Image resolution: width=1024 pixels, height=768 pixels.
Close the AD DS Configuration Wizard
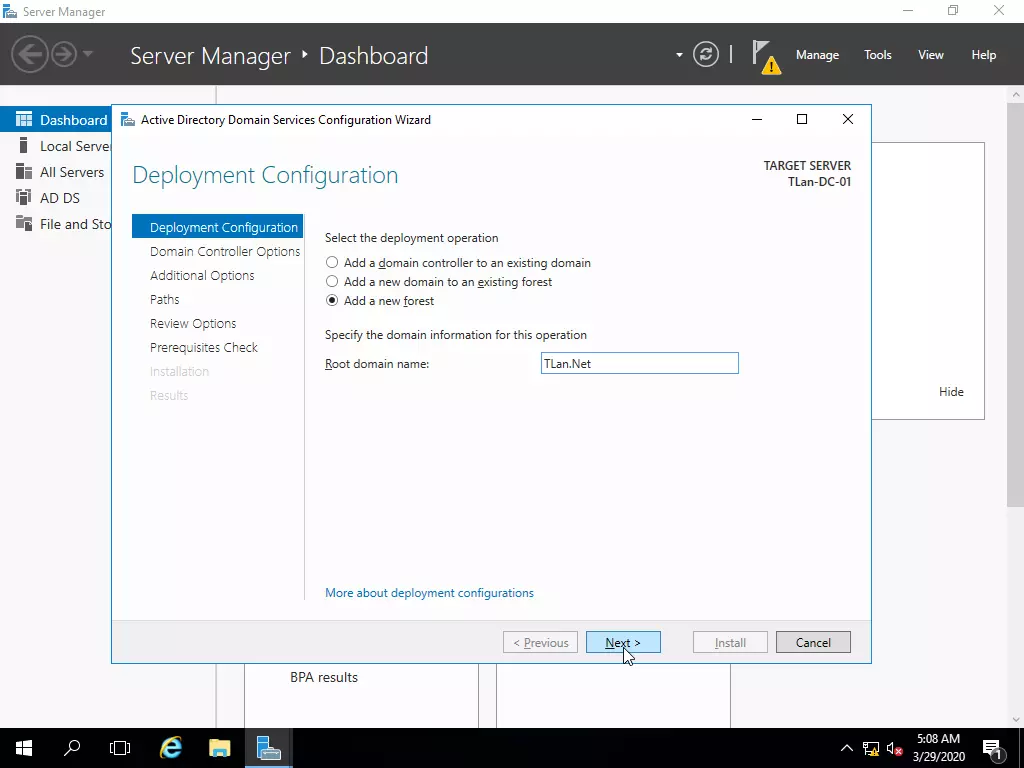848,120
